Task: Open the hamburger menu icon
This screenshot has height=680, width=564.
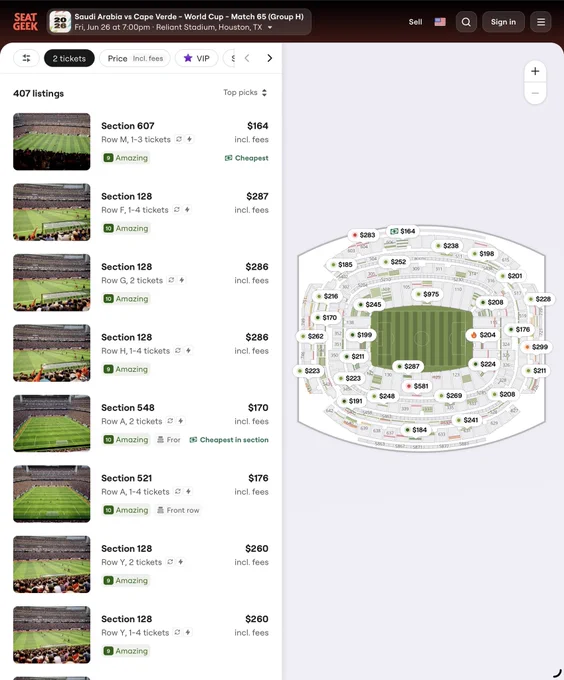Action: (541, 22)
